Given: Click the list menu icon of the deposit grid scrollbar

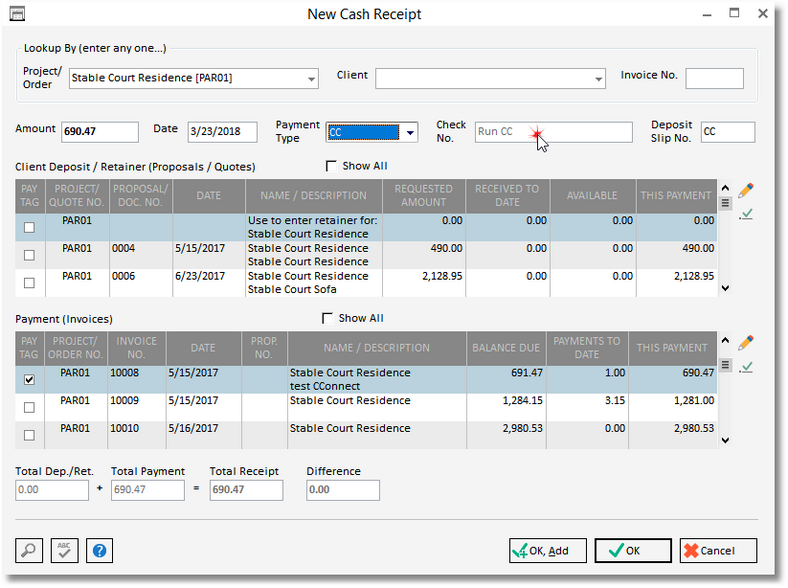Looking at the screenshot, I should (x=725, y=203).
